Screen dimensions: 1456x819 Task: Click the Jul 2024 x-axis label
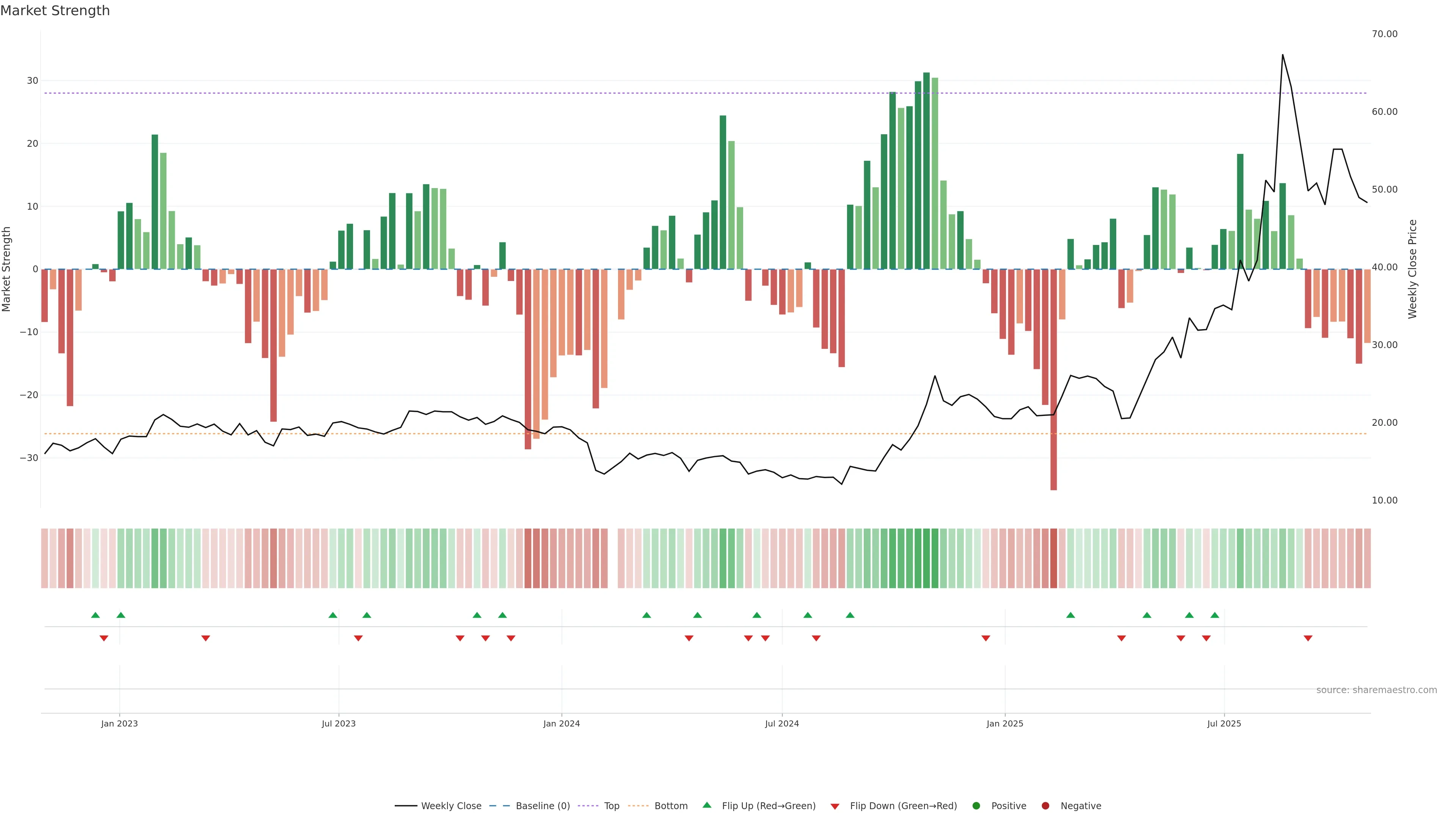pos(782,723)
